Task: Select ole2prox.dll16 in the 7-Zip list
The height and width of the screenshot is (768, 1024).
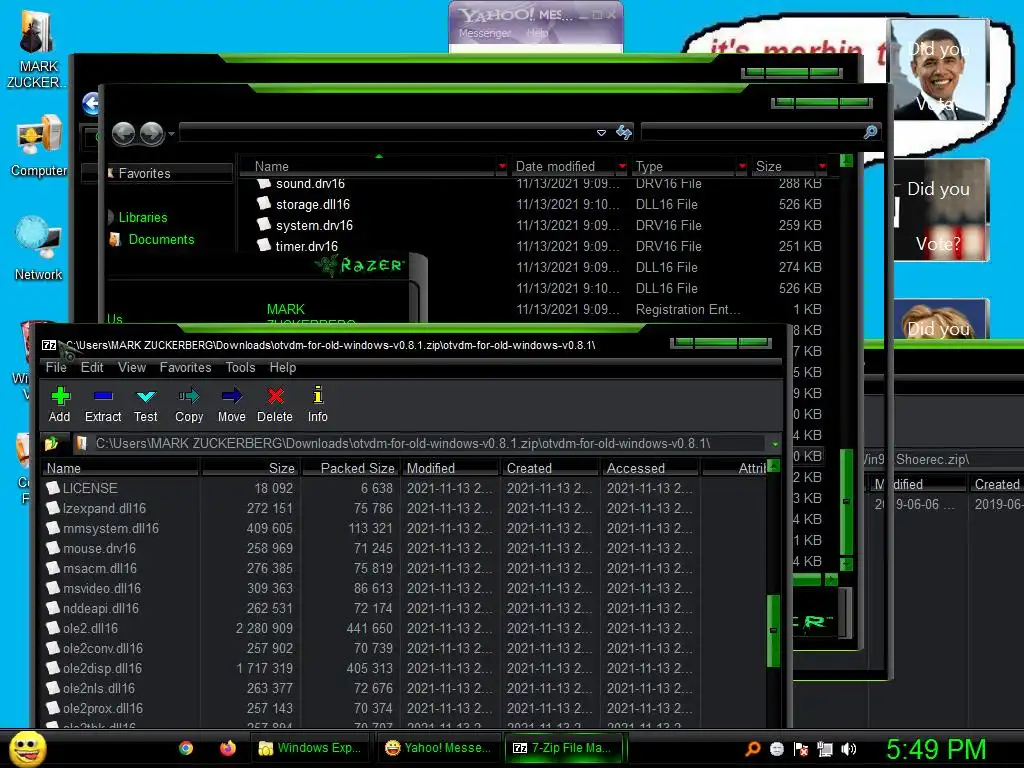Action: pyautogui.click(x=95, y=709)
